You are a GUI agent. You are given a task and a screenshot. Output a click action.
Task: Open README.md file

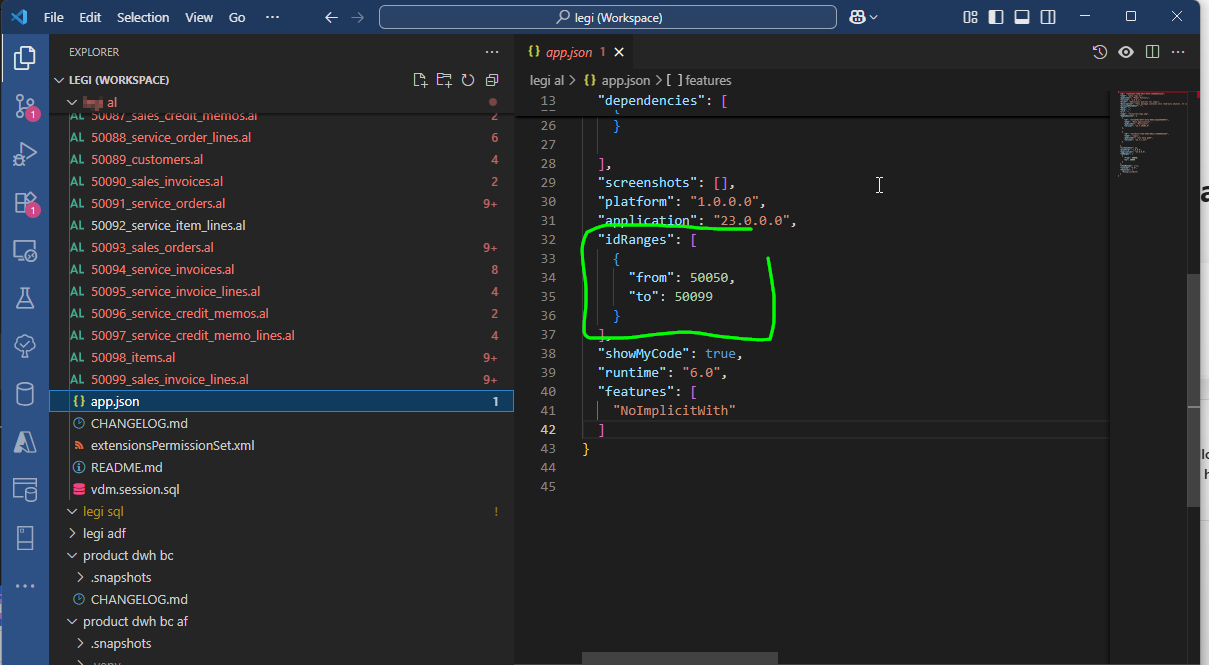tap(126, 467)
